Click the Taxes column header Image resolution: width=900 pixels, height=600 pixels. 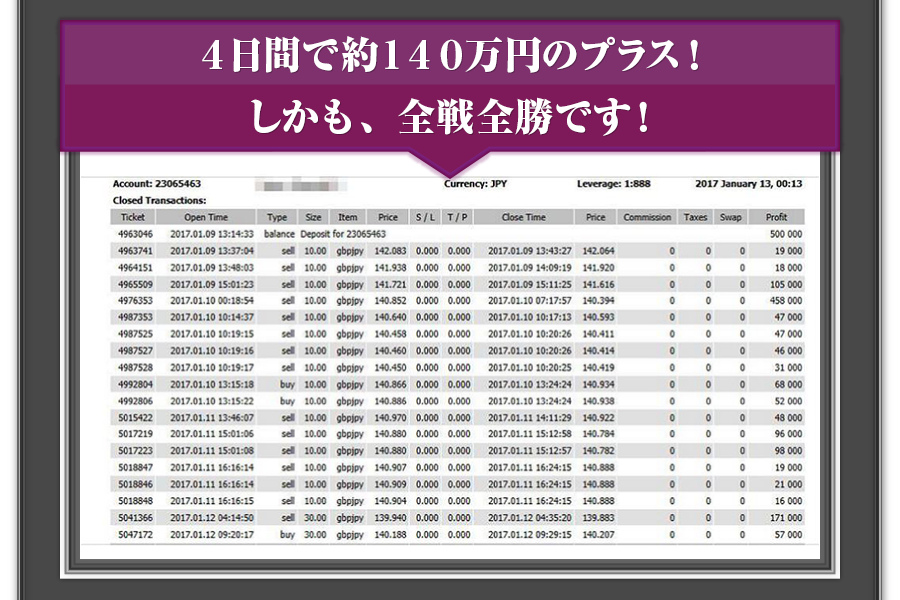pos(695,217)
